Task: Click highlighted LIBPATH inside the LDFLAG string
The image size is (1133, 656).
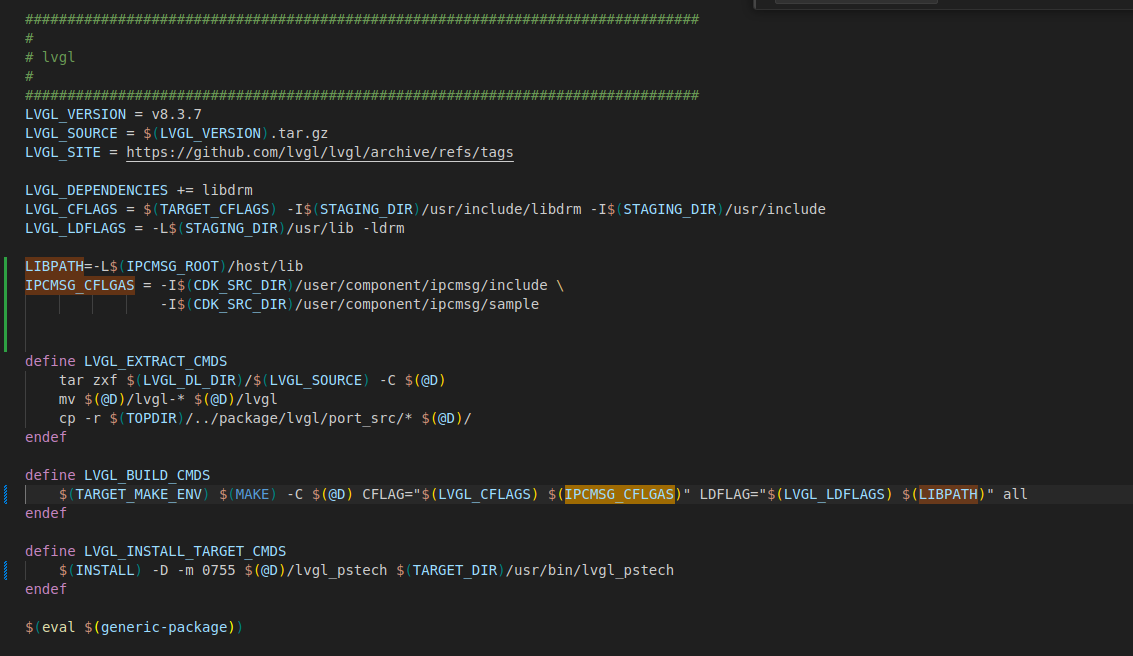Action: (948, 494)
